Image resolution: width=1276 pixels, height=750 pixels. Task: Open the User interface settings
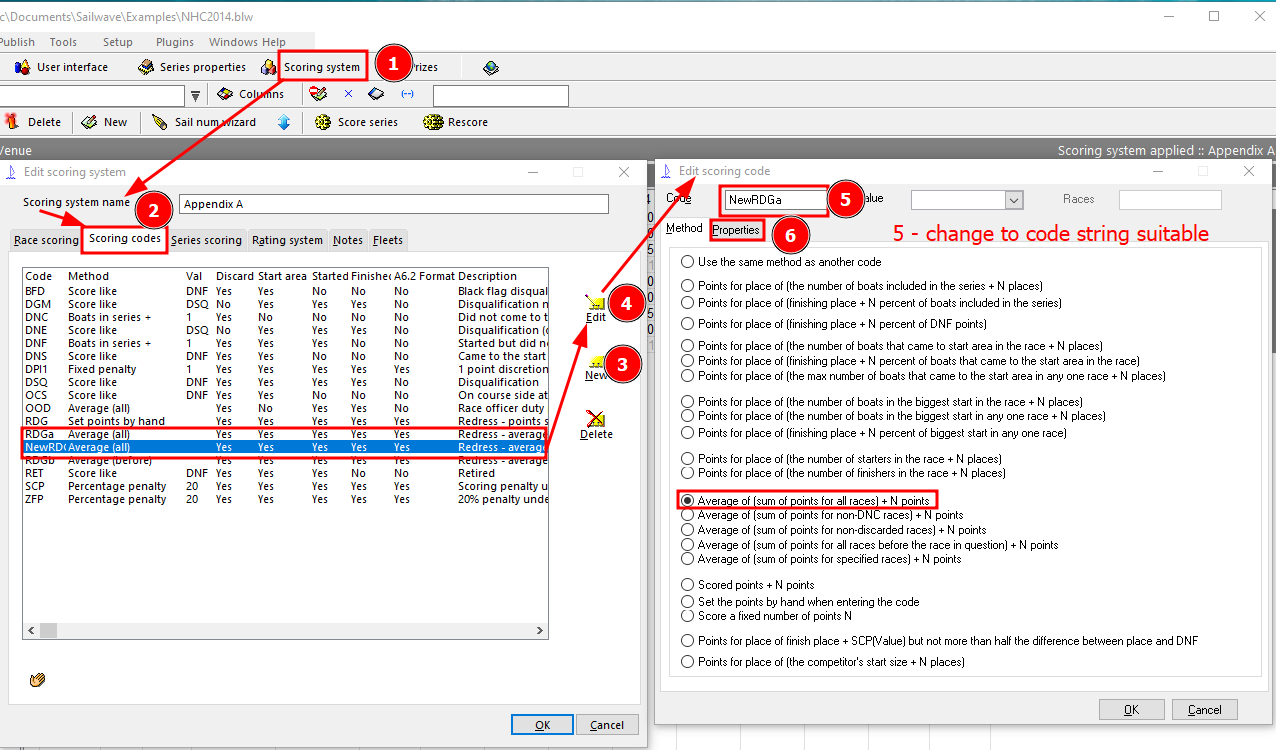[x=61, y=67]
